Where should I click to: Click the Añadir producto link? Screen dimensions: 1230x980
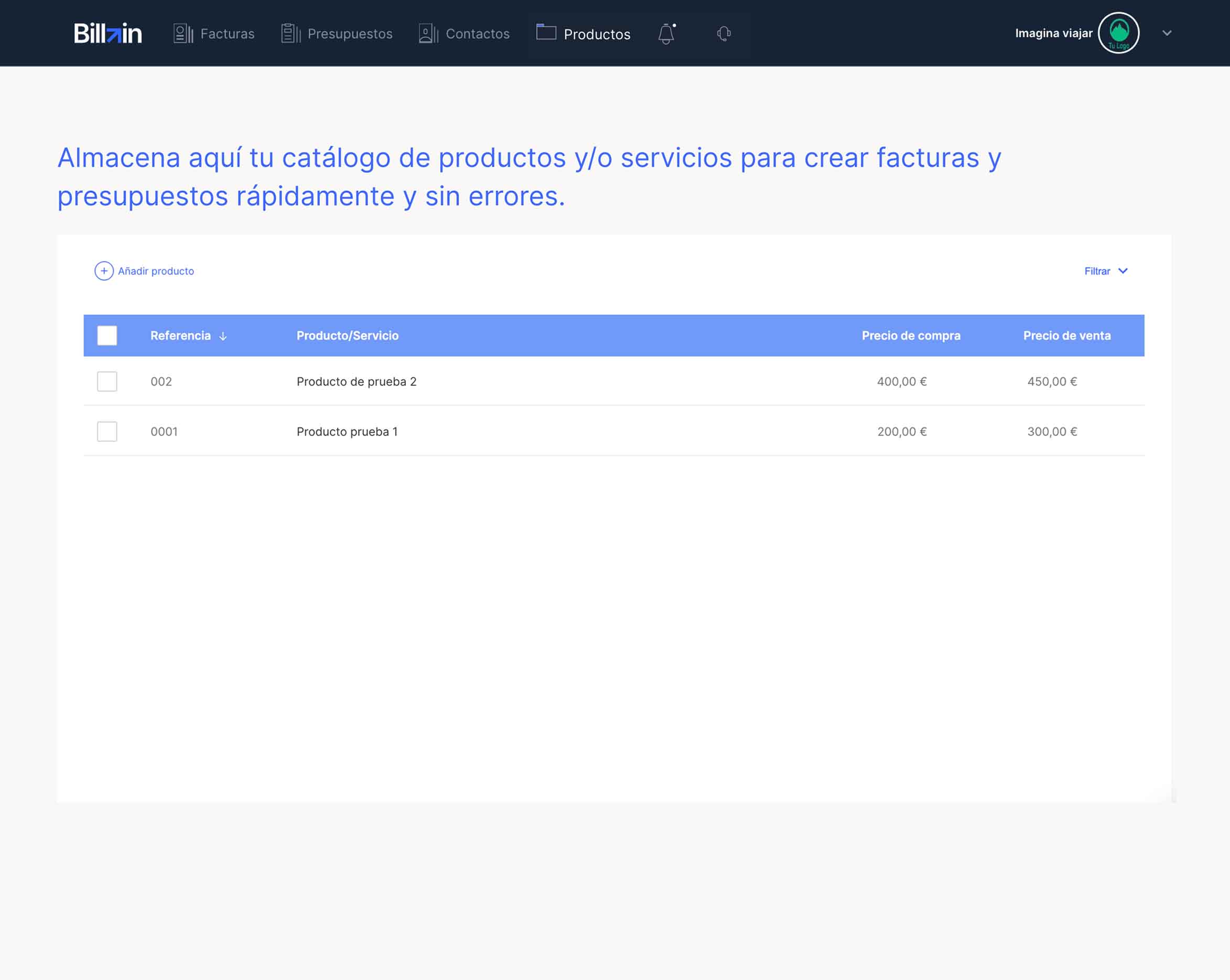(x=156, y=271)
